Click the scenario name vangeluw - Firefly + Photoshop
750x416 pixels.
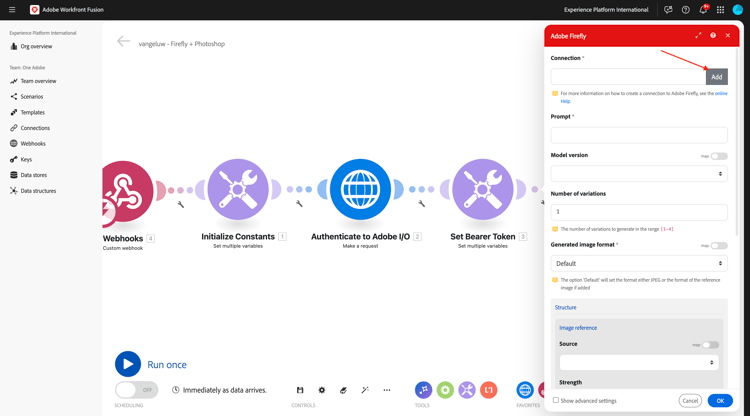click(x=182, y=44)
